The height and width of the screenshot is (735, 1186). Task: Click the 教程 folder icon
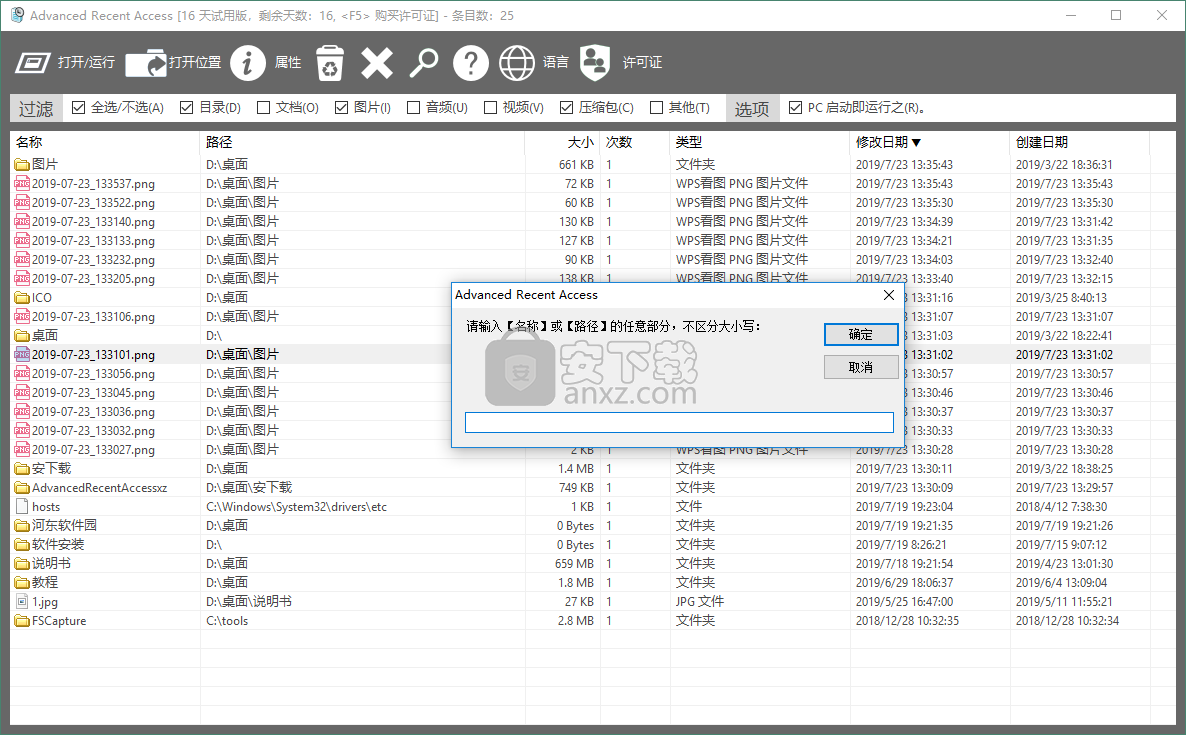click(22, 582)
